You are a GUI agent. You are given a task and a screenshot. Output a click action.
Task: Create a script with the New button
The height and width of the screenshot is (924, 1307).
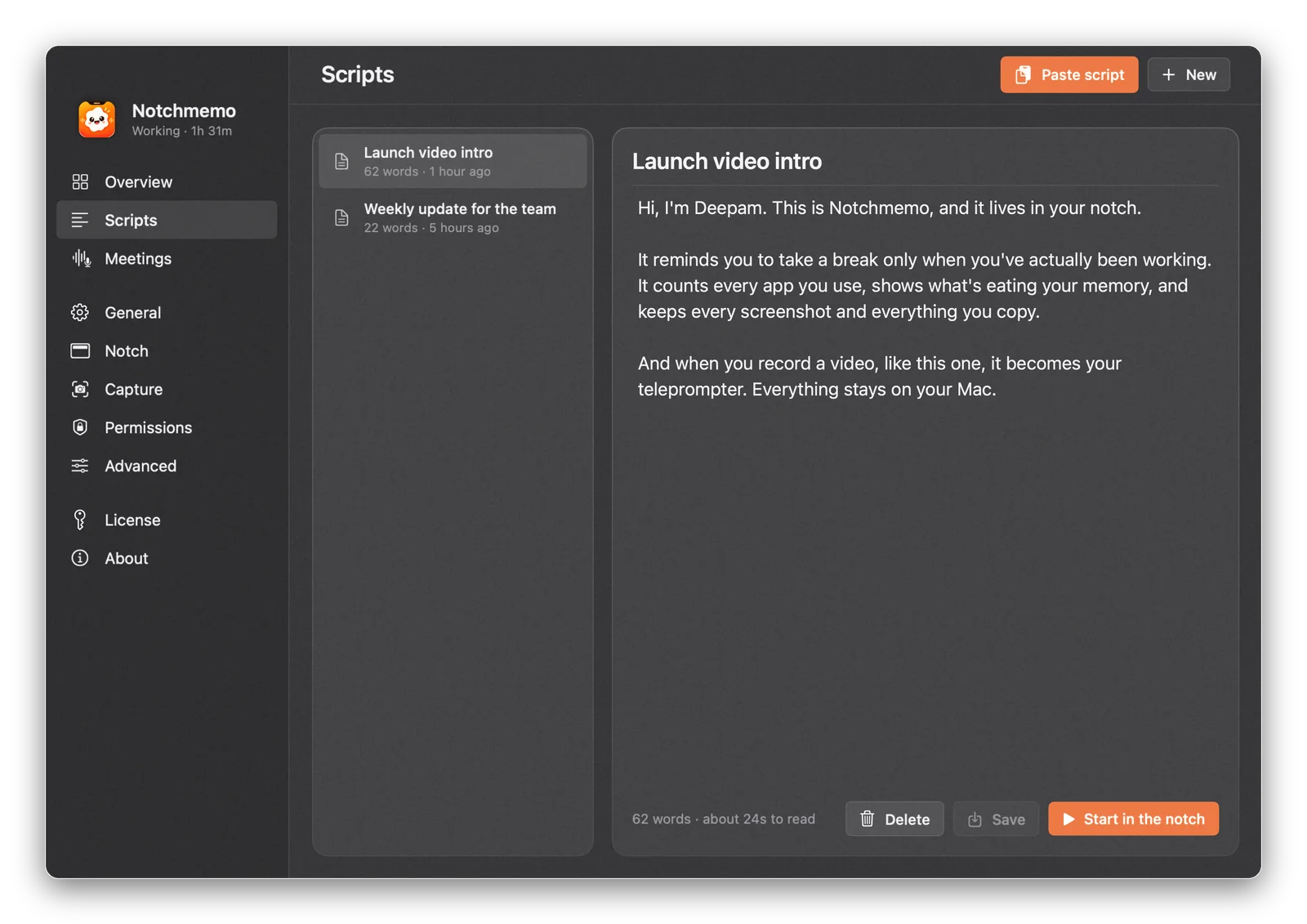click(x=1189, y=74)
